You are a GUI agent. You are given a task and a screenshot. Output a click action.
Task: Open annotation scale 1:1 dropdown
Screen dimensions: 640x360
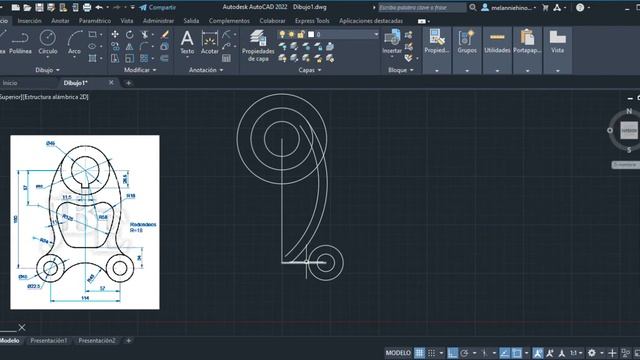pos(576,353)
